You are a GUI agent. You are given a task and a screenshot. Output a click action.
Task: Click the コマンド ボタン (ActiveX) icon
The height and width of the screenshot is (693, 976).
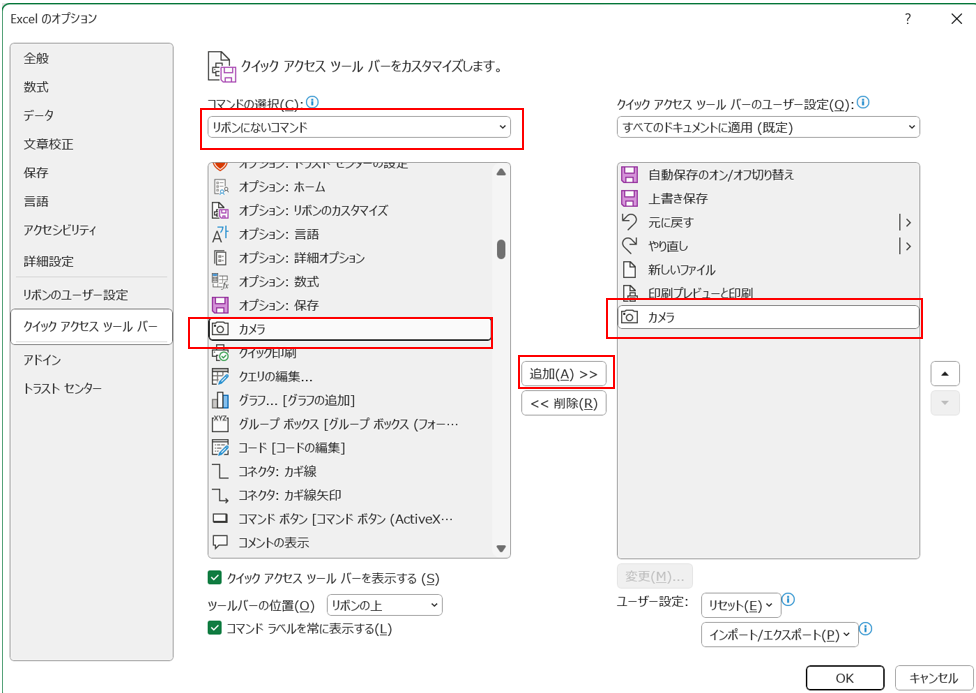220,519
